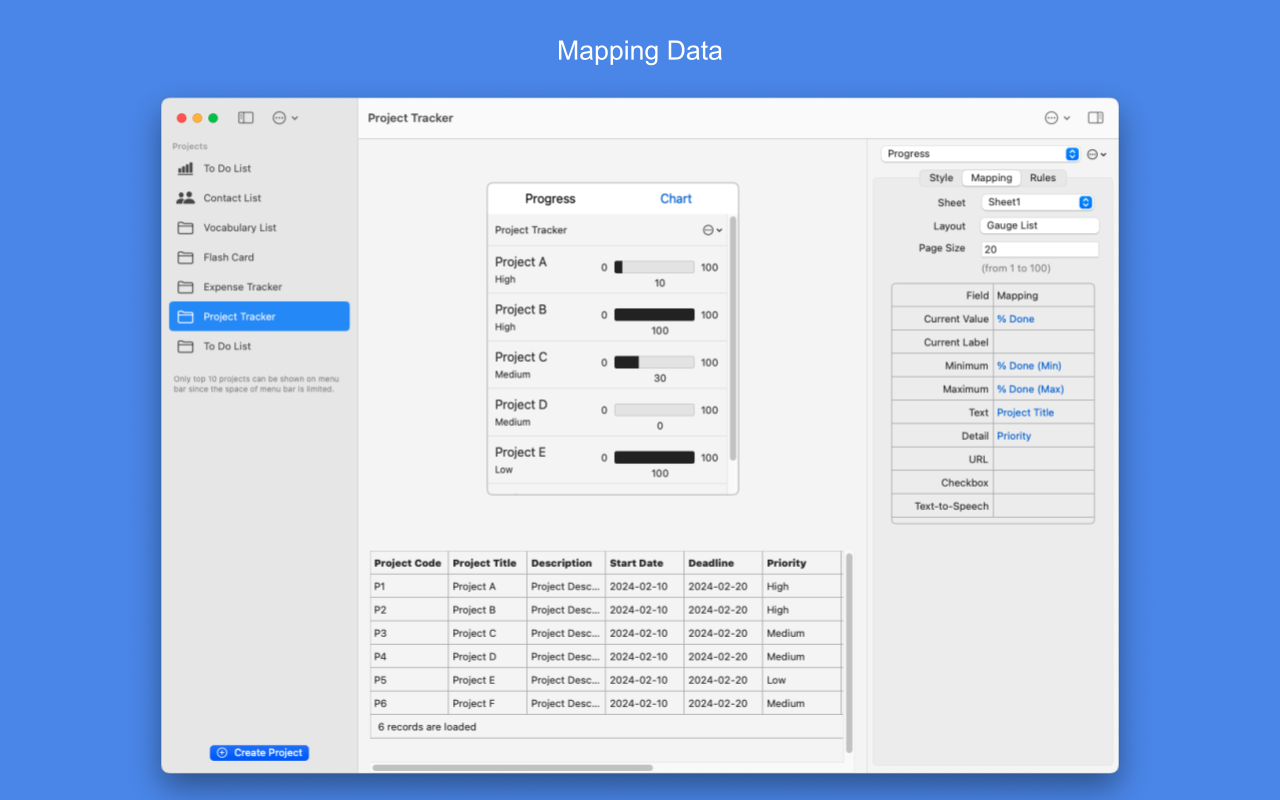The width and height of the screenshot is (1280, 800).
Task: Click the To Do List bar chart icon
Action: pyautogui.click(x=185, y=169)
